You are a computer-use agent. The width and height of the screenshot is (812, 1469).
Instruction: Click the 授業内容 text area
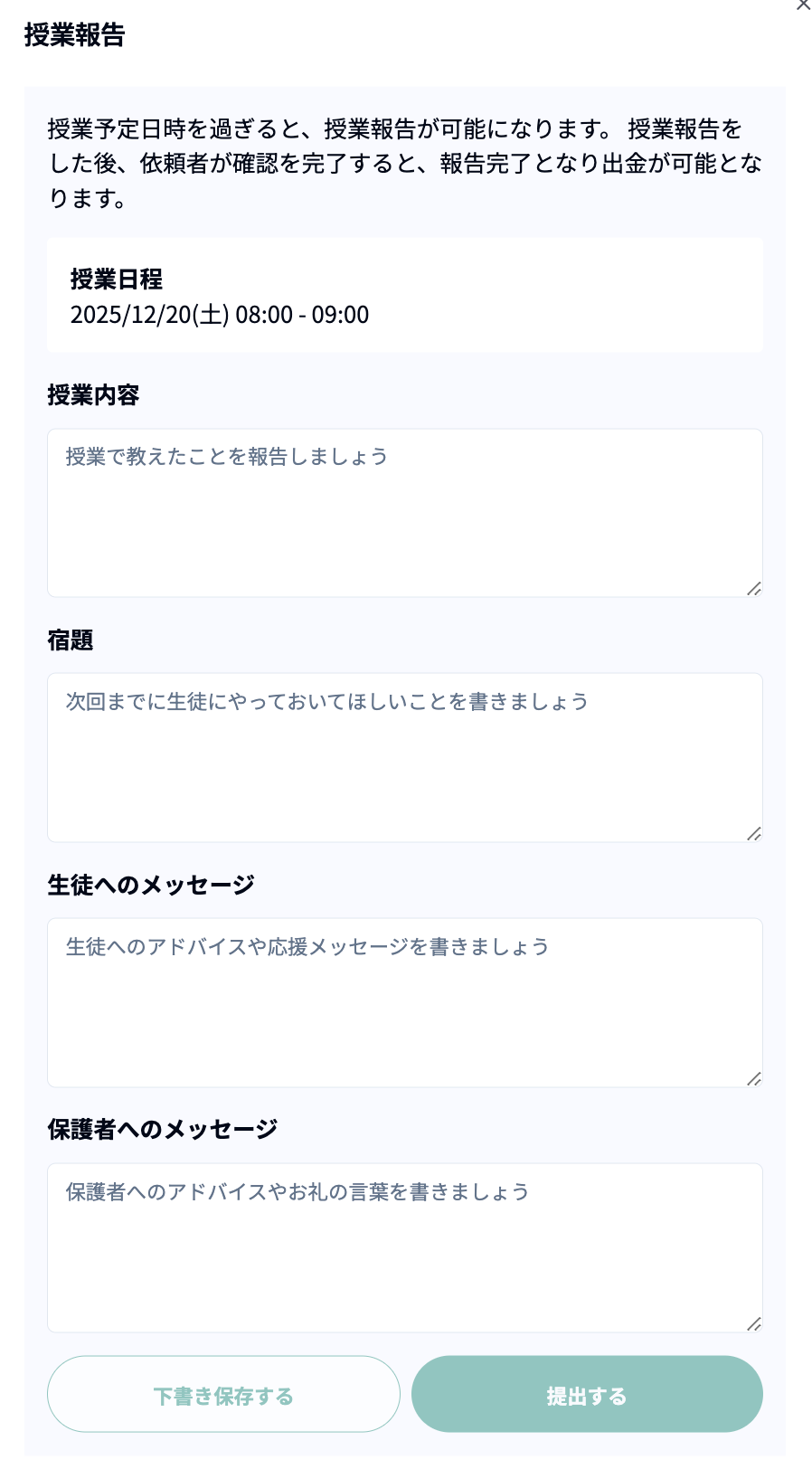coord(404,513)
